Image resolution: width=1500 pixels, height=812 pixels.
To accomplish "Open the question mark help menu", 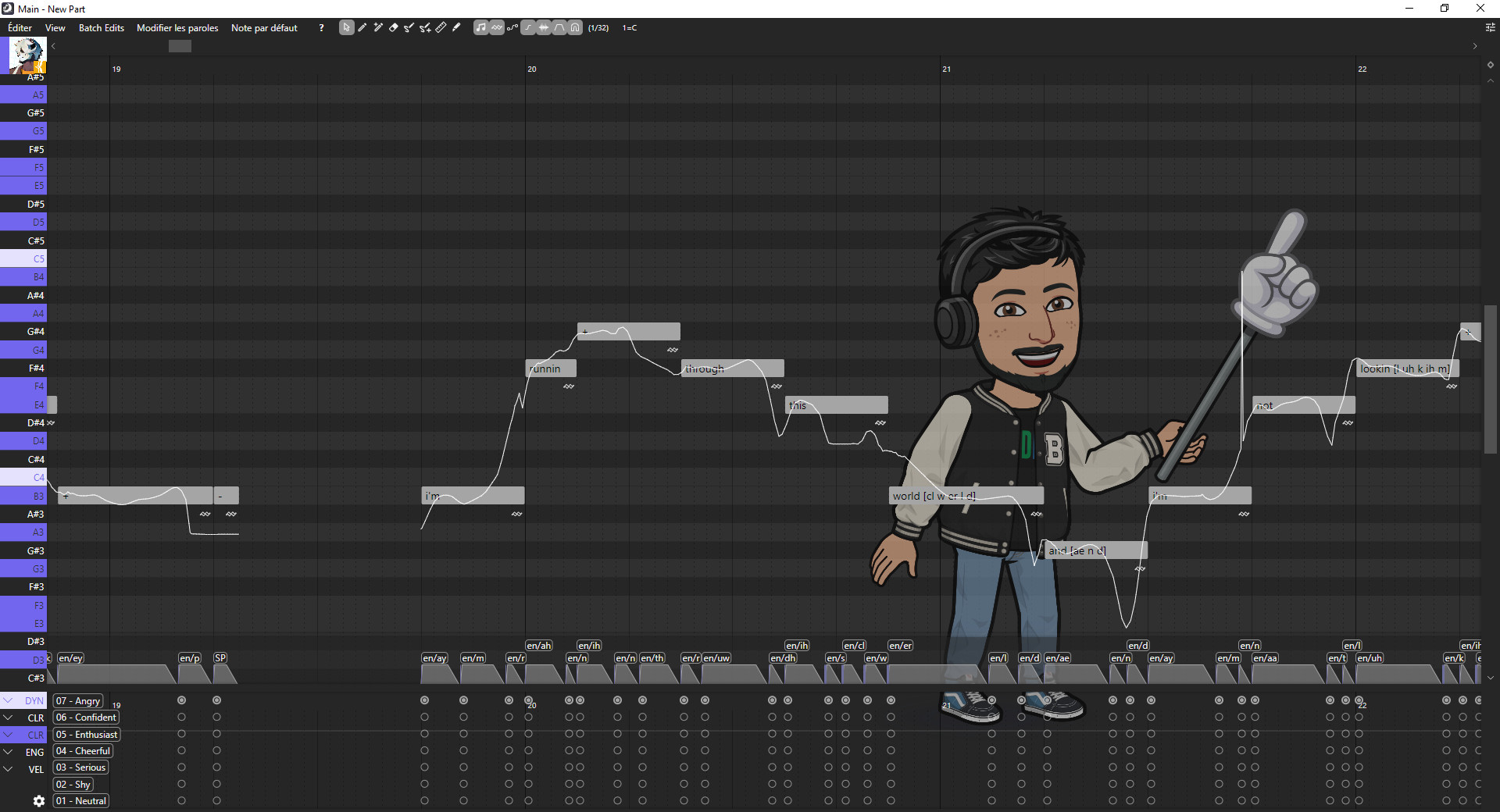I will click(321, 28).
